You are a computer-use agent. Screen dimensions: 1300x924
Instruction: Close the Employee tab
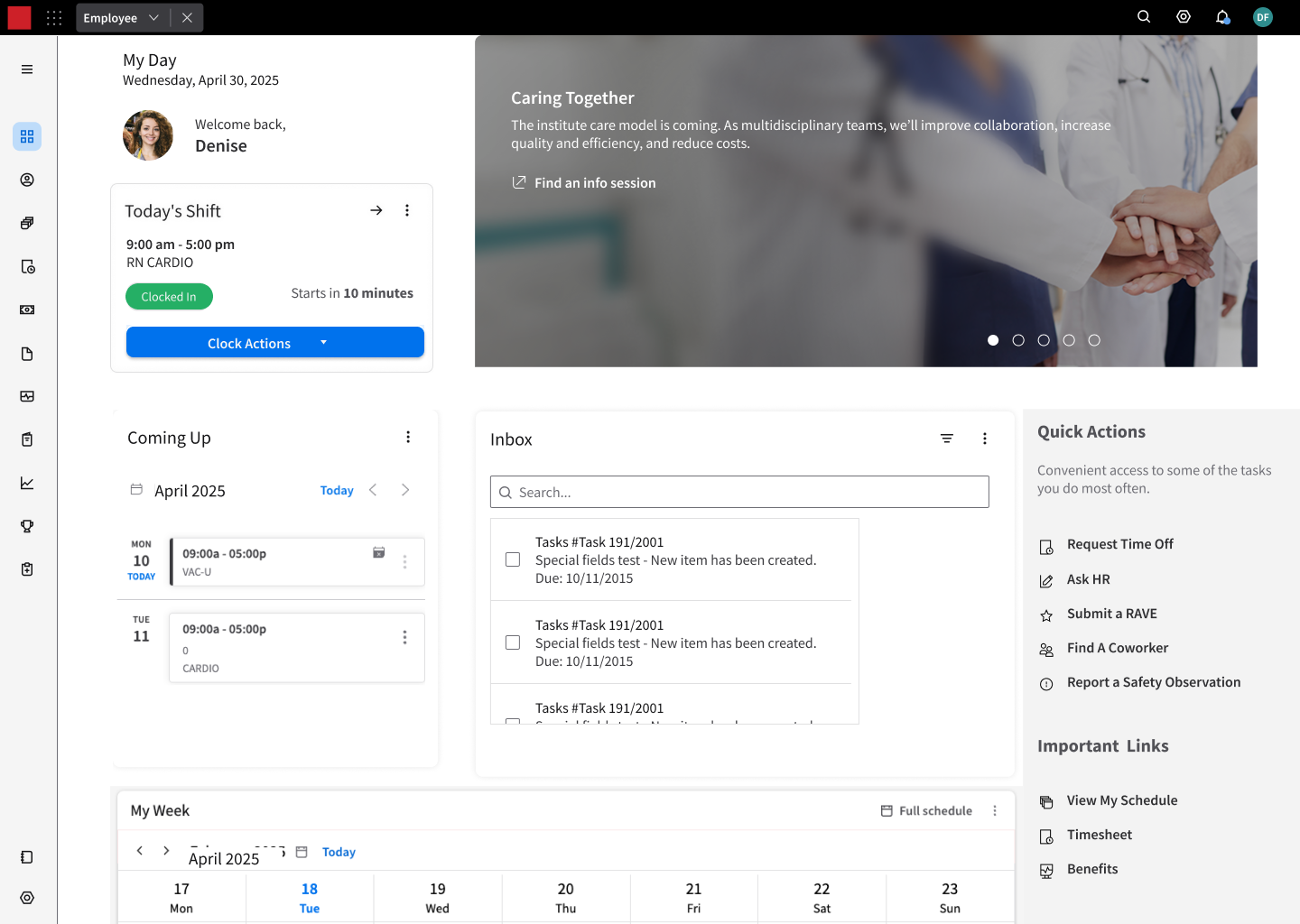pos(187,17)
